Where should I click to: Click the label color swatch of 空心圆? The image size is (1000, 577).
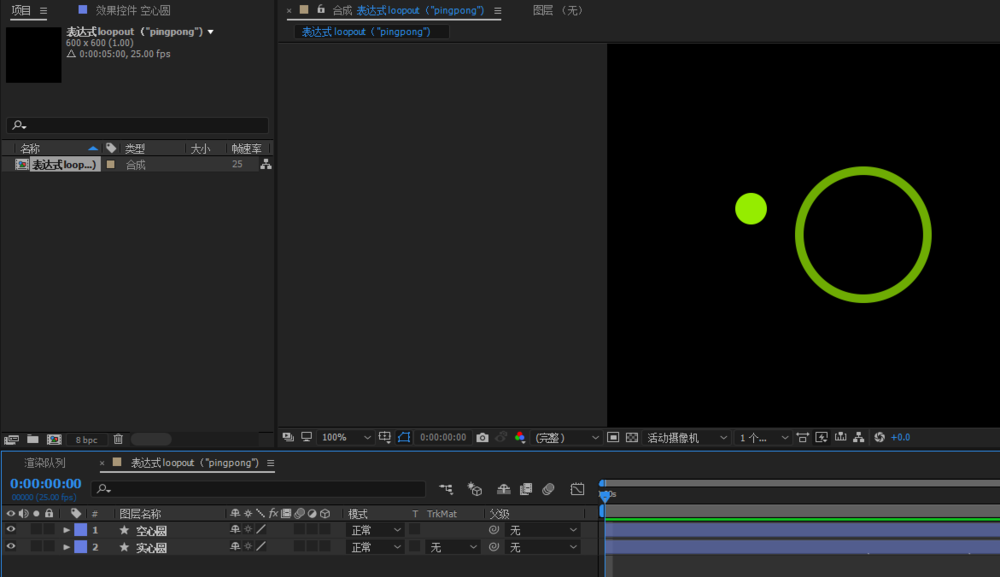pyautogui.click(x=80, y=529)
